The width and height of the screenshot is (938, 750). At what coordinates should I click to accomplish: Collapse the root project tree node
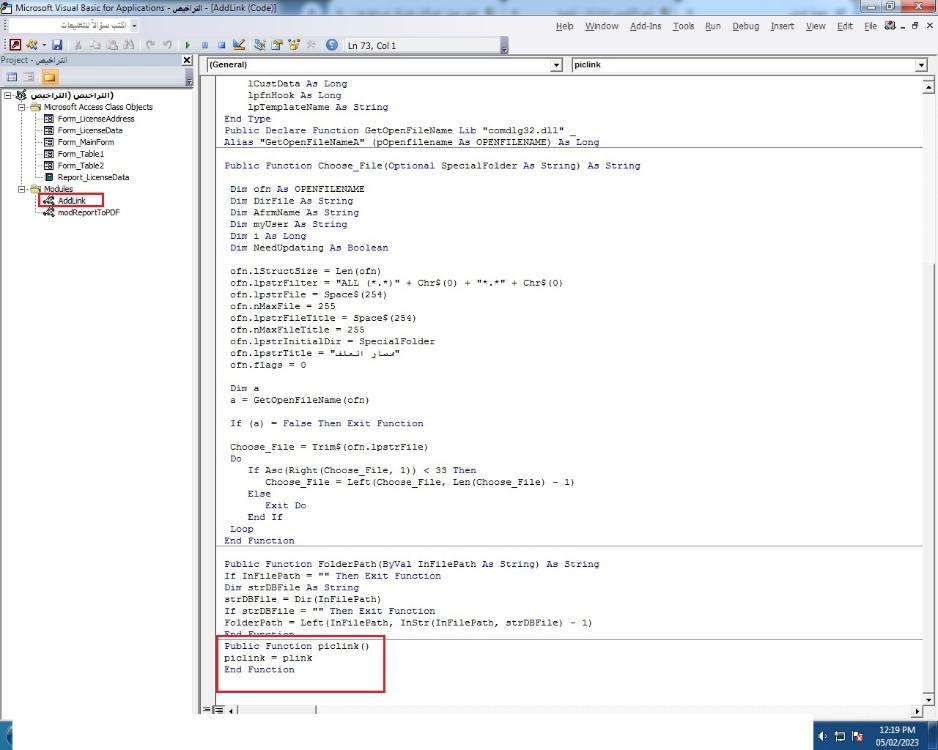8,95
